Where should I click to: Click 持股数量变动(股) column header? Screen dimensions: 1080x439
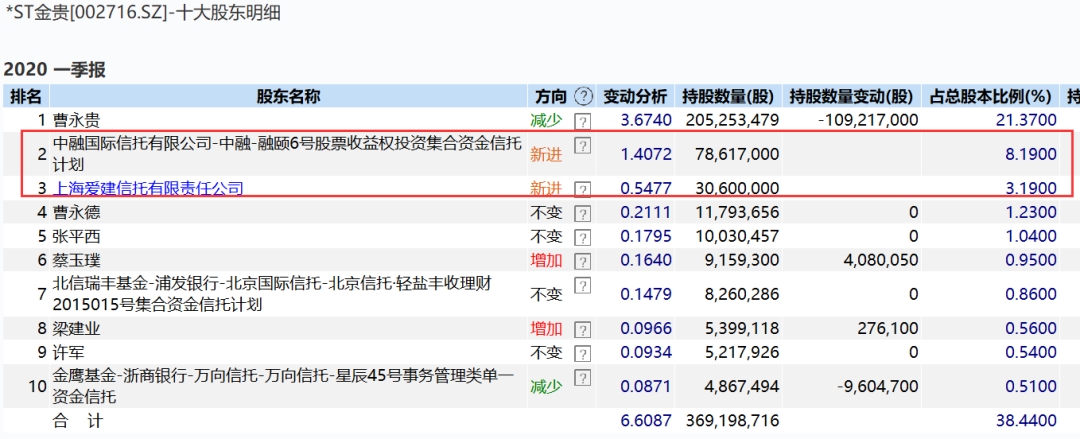point(851,97)
